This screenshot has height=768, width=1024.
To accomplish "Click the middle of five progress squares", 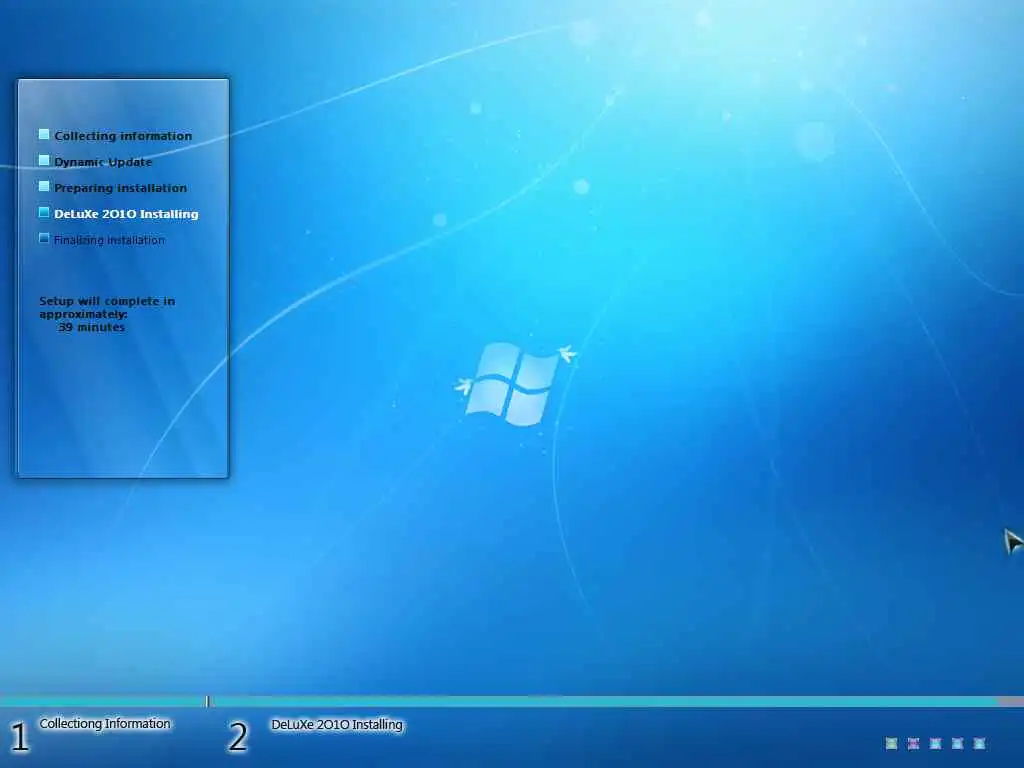I will [935, 743].
